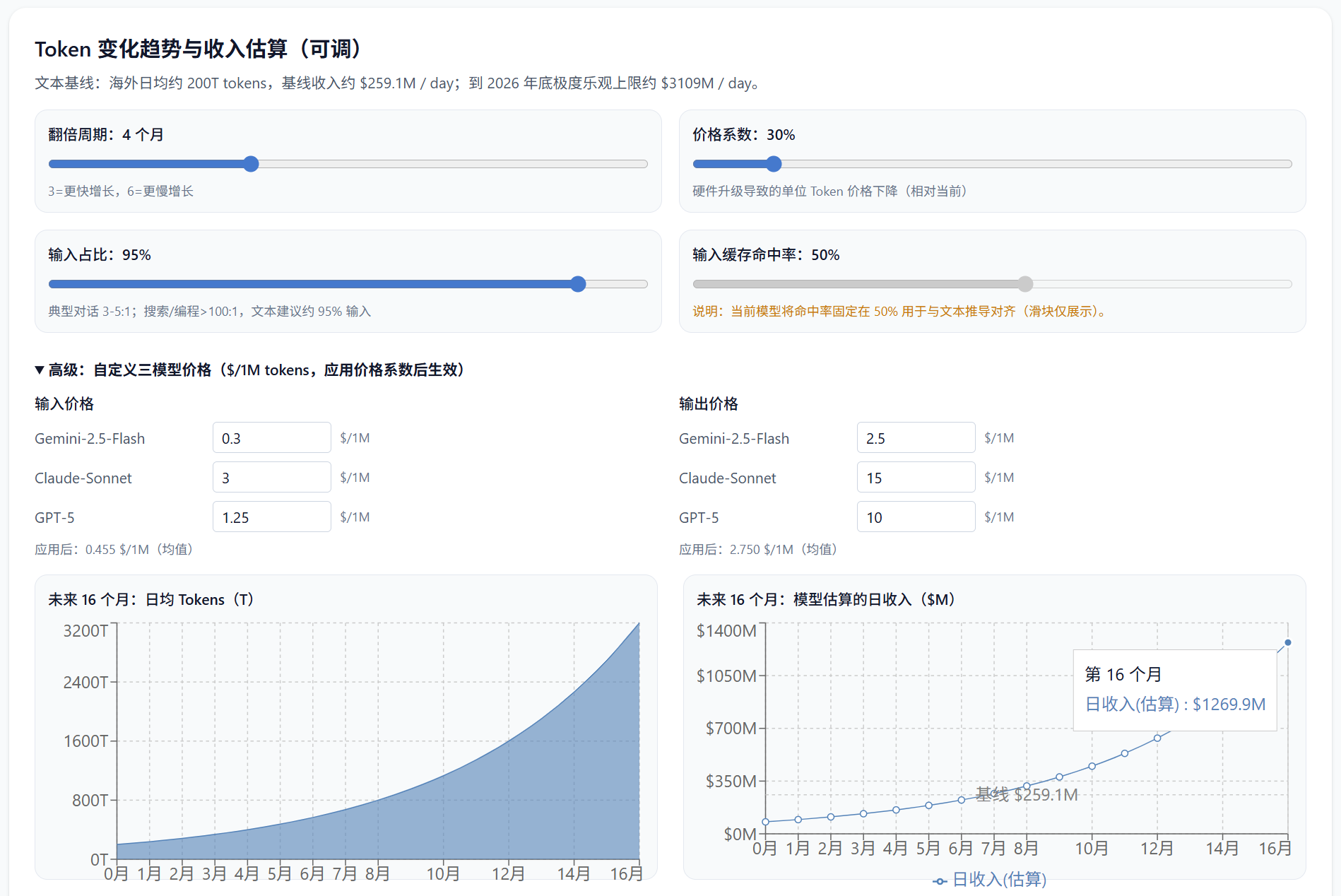
Task: Click the Claude-Sonnet input price box
Action: [x=271, y=477]
